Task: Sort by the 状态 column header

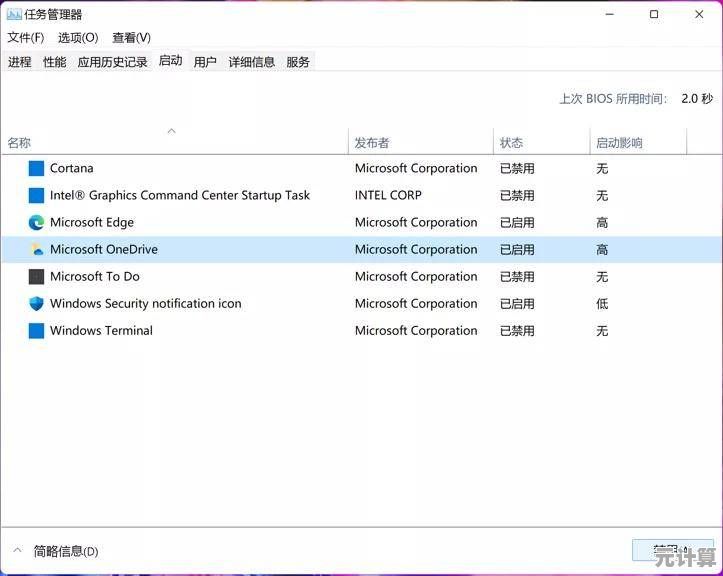Action: (511, 143)
